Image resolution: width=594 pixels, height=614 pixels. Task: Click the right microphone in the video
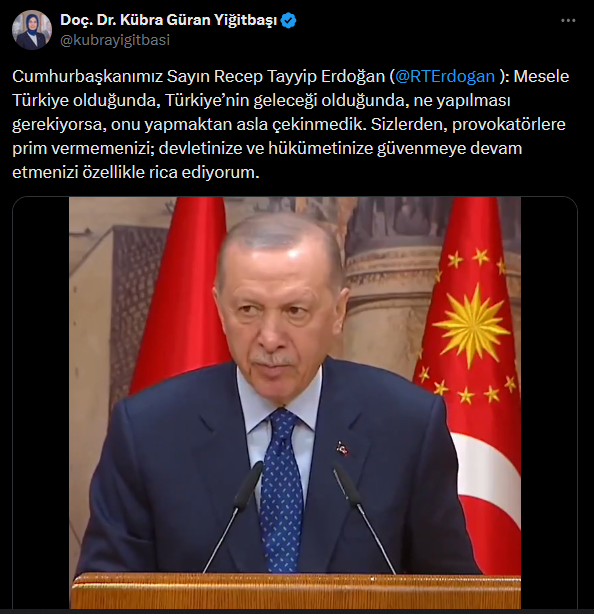(361, 516)
